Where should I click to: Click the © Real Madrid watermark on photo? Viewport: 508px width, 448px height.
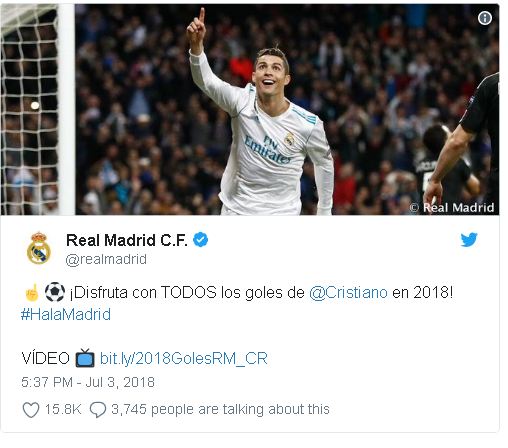click(452, 207)
